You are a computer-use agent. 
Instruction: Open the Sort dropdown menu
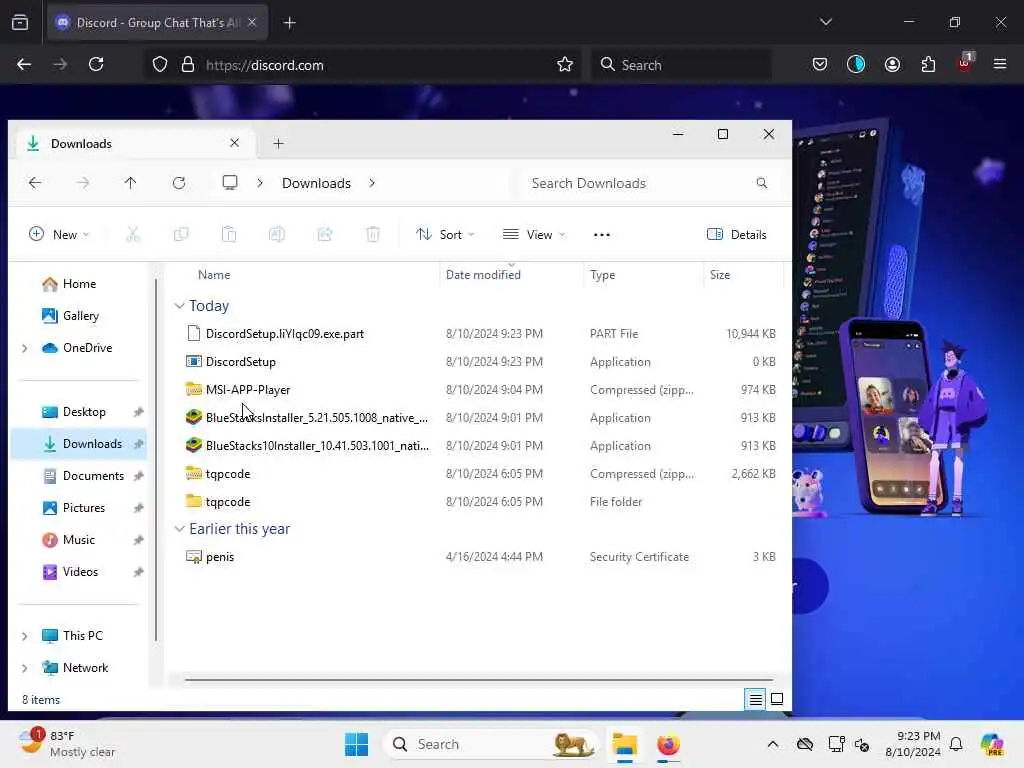point(445,234)
